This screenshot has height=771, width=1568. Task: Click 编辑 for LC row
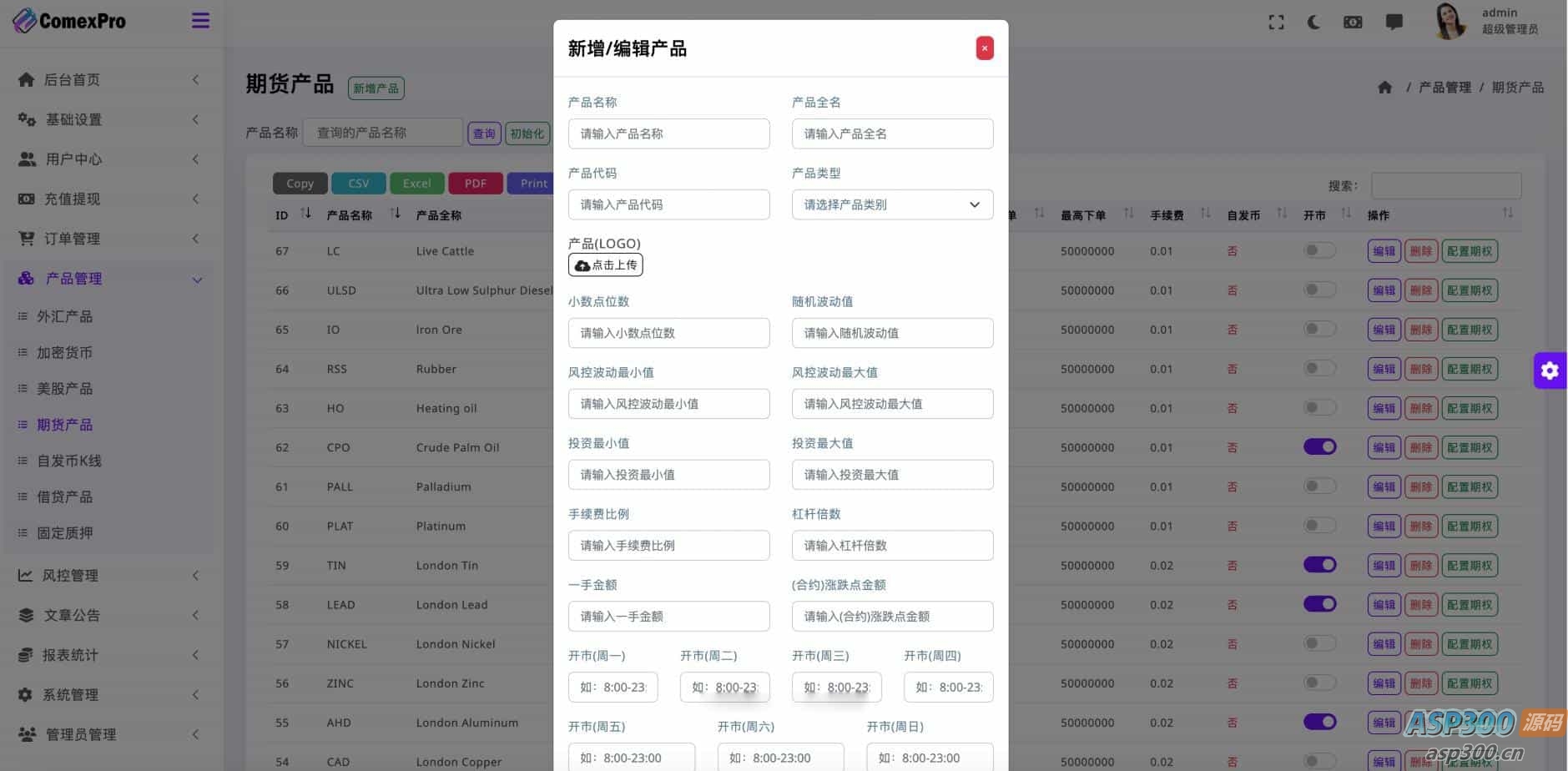(1384, 251)
